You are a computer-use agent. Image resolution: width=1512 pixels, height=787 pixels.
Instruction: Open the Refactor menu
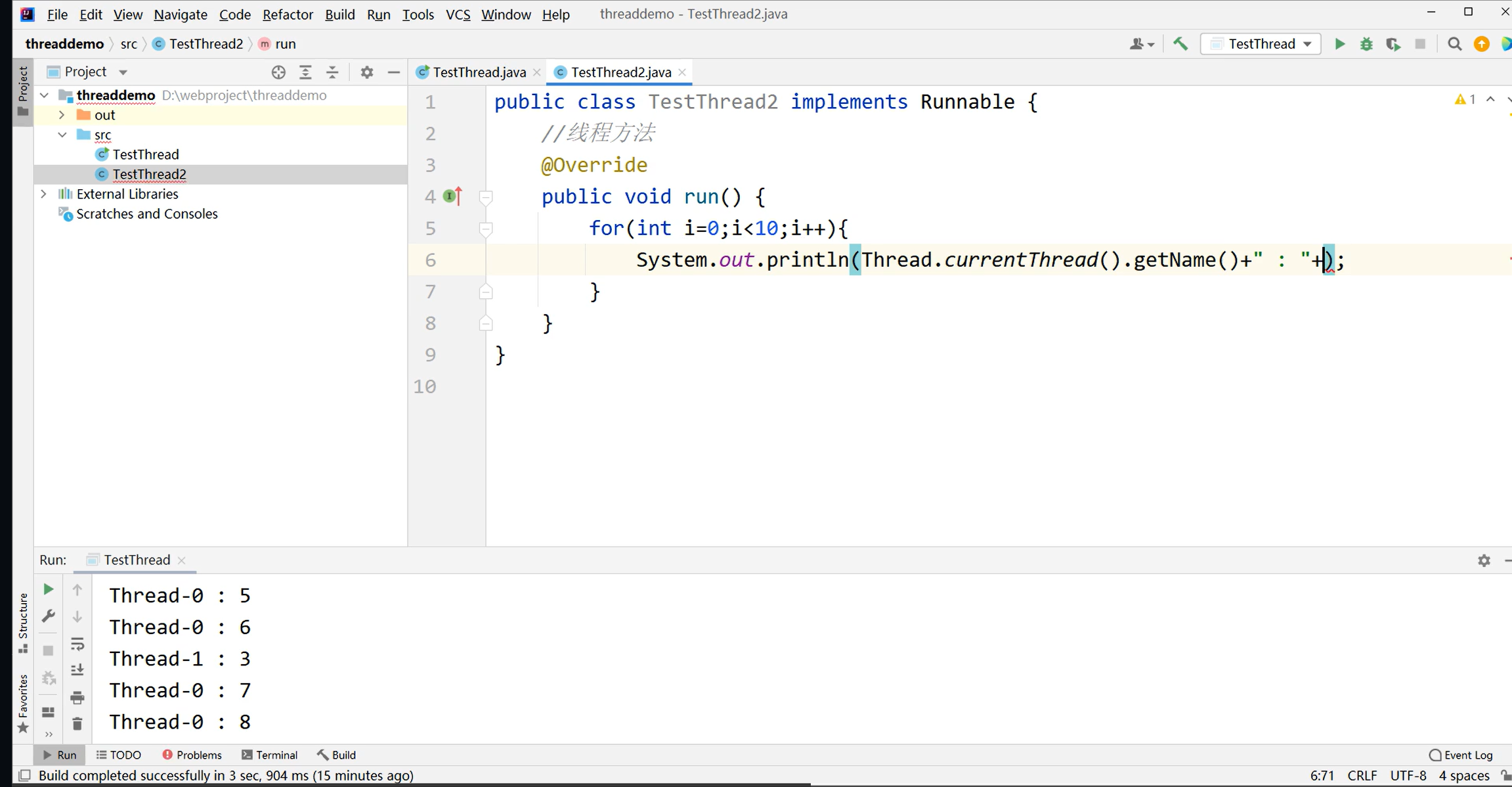[x=288, y=14]
